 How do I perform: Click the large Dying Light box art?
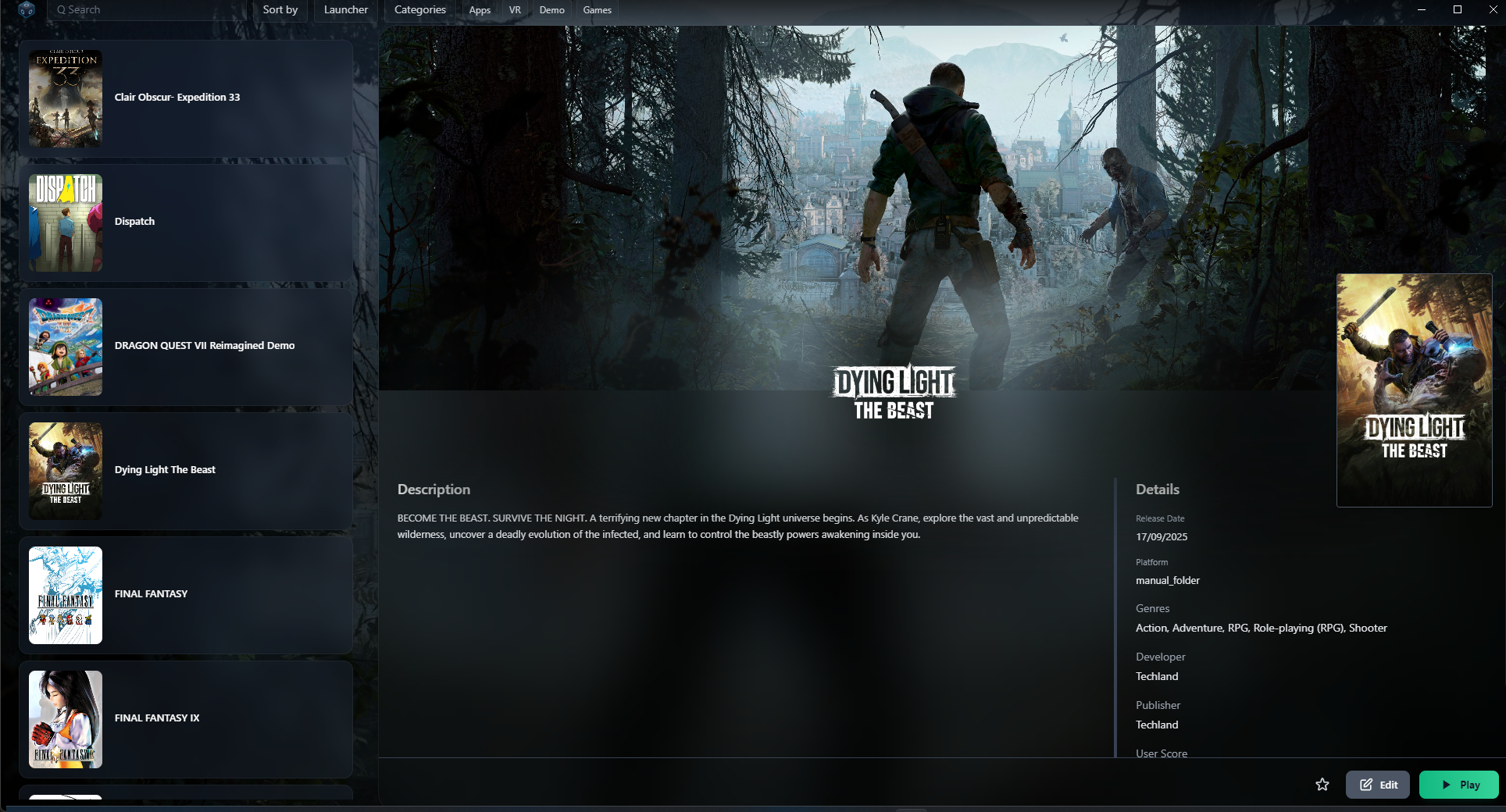(1414, 390)
